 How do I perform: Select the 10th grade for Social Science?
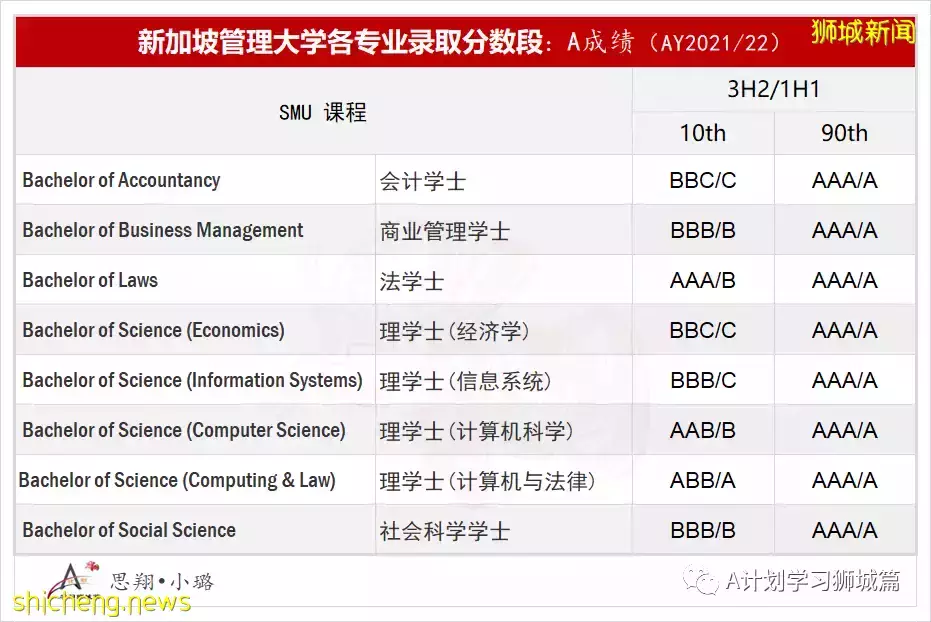[x=703, y=529]
